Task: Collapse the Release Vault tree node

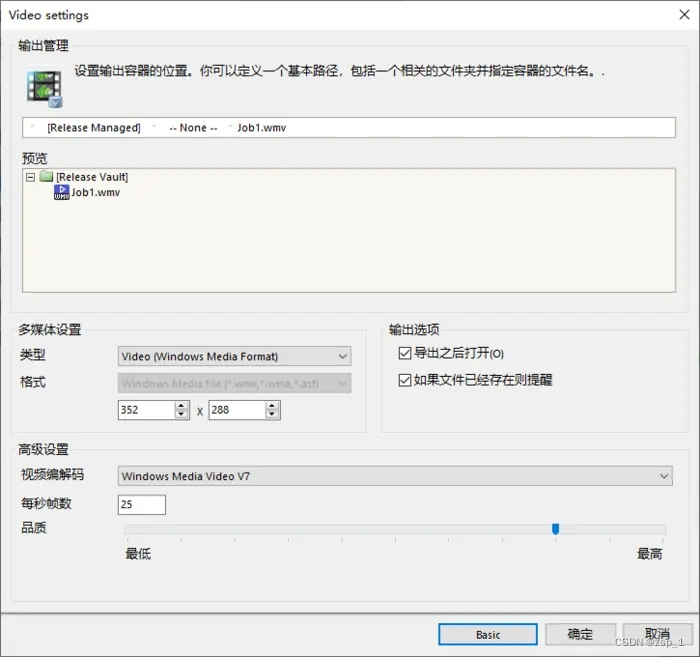Action: pyautogui.click(x=31, y=177)
